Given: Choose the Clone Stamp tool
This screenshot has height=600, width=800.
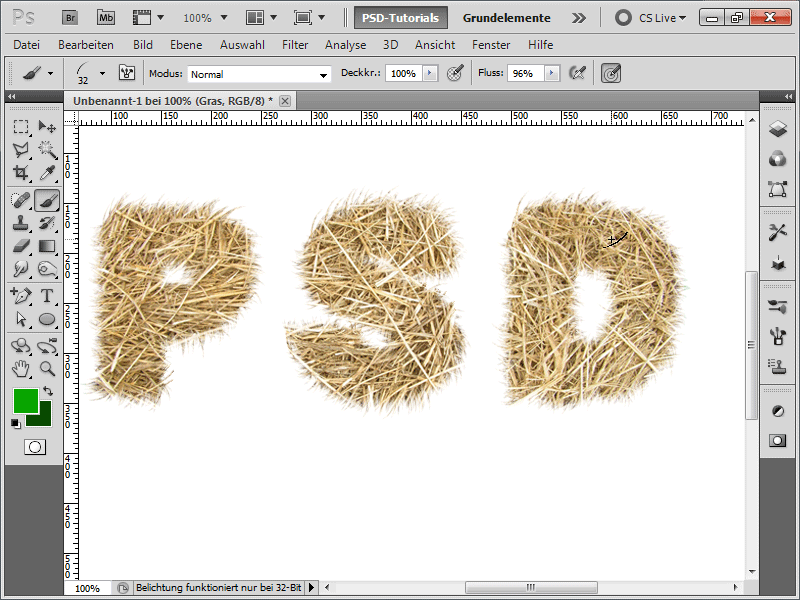Looking at the screenshot, I should [21, 223].
